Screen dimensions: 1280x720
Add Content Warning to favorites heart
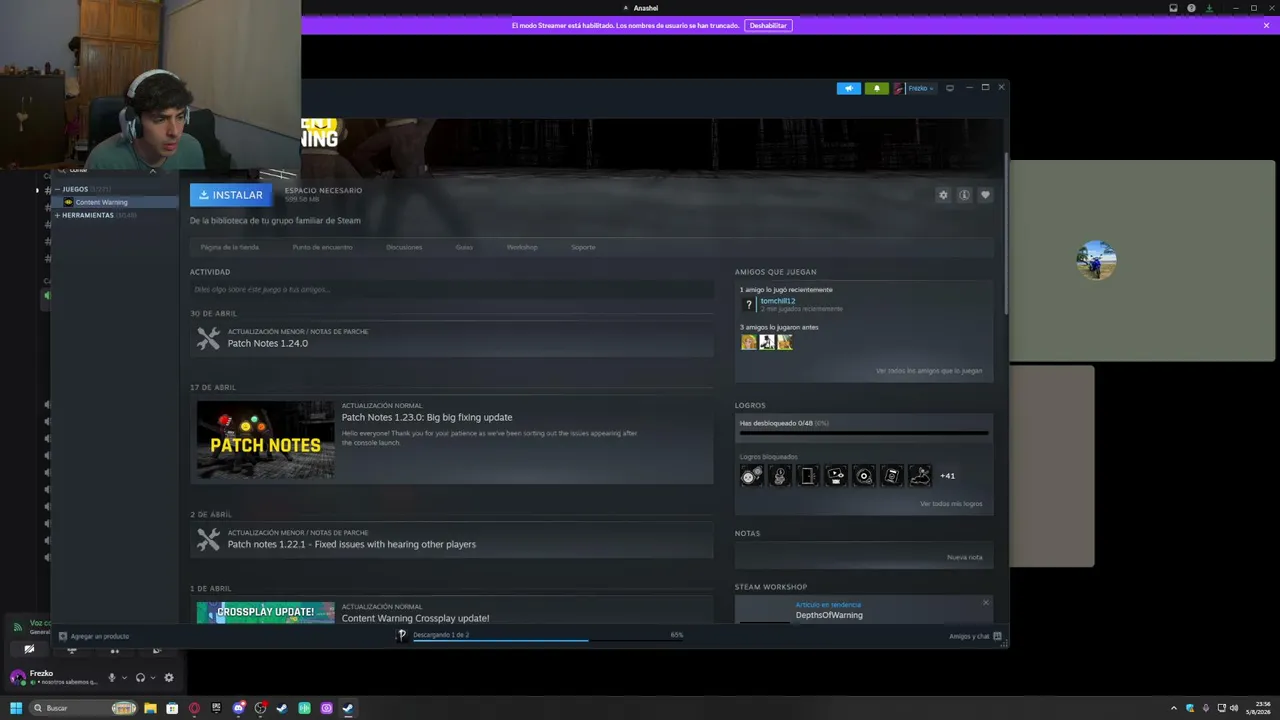pyautogui.click(x=985, y=195)
